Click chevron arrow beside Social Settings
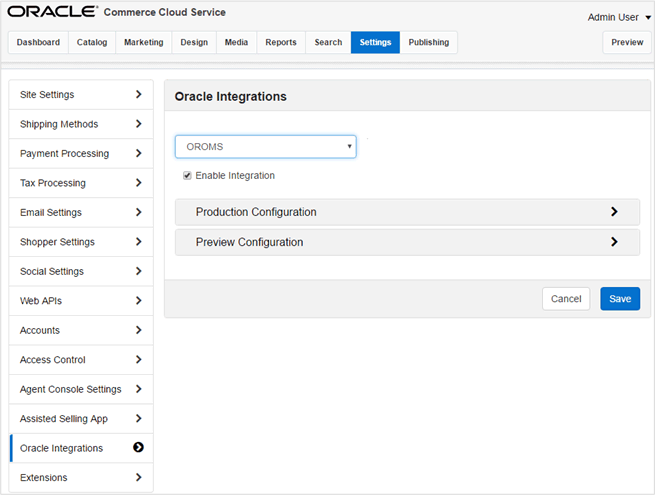Viewport: 655px width, 495px height. point(139,271)
